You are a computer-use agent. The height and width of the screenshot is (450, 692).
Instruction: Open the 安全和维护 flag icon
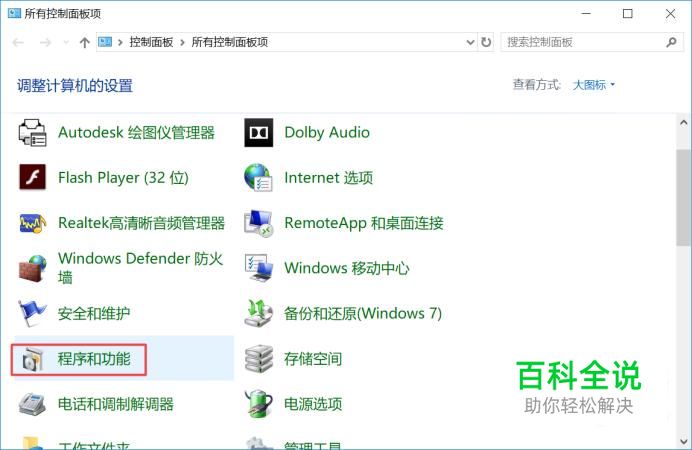(32, 313)
